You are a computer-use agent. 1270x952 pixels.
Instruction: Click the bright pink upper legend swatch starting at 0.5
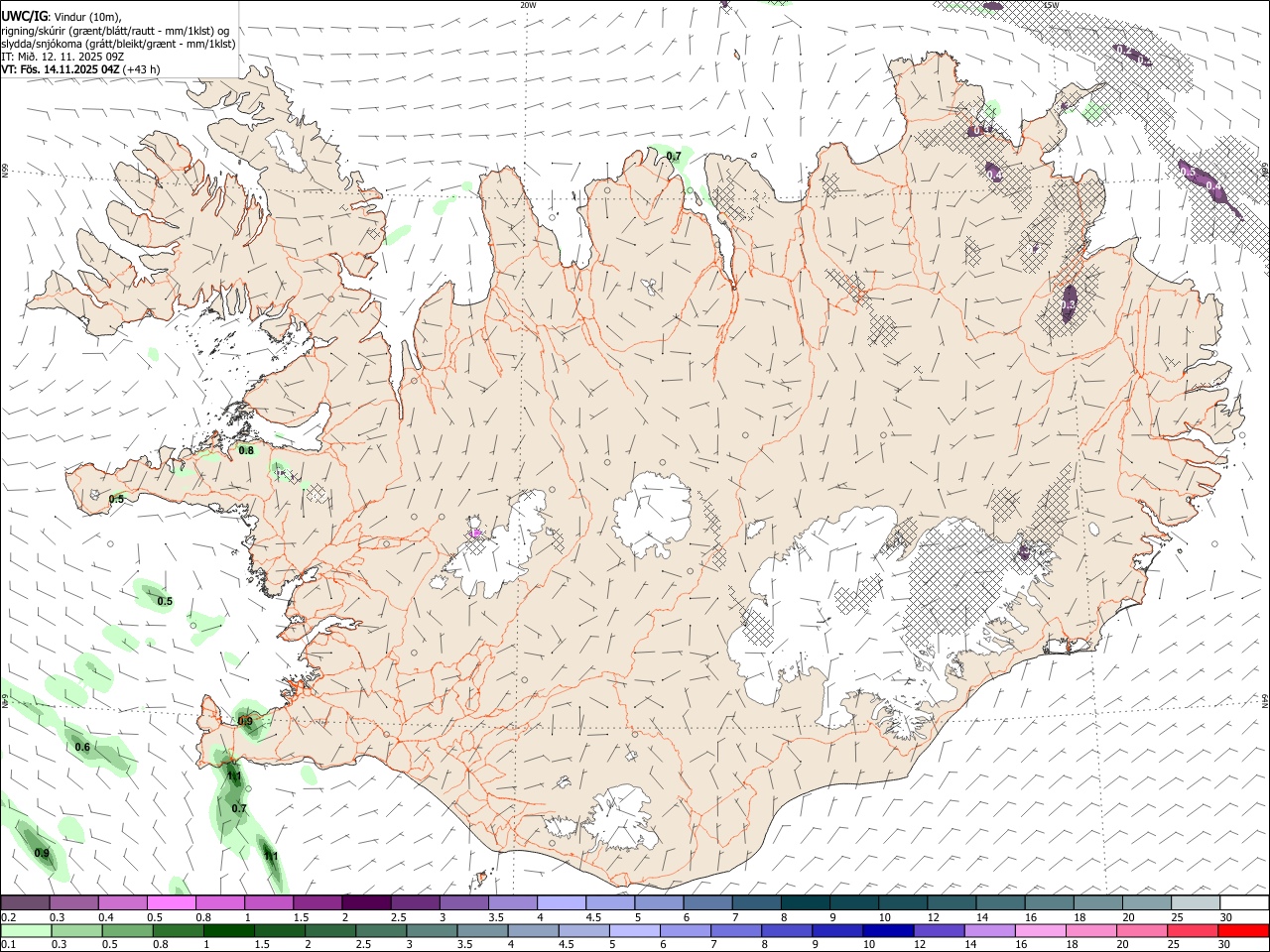click(x=171, y=902)
